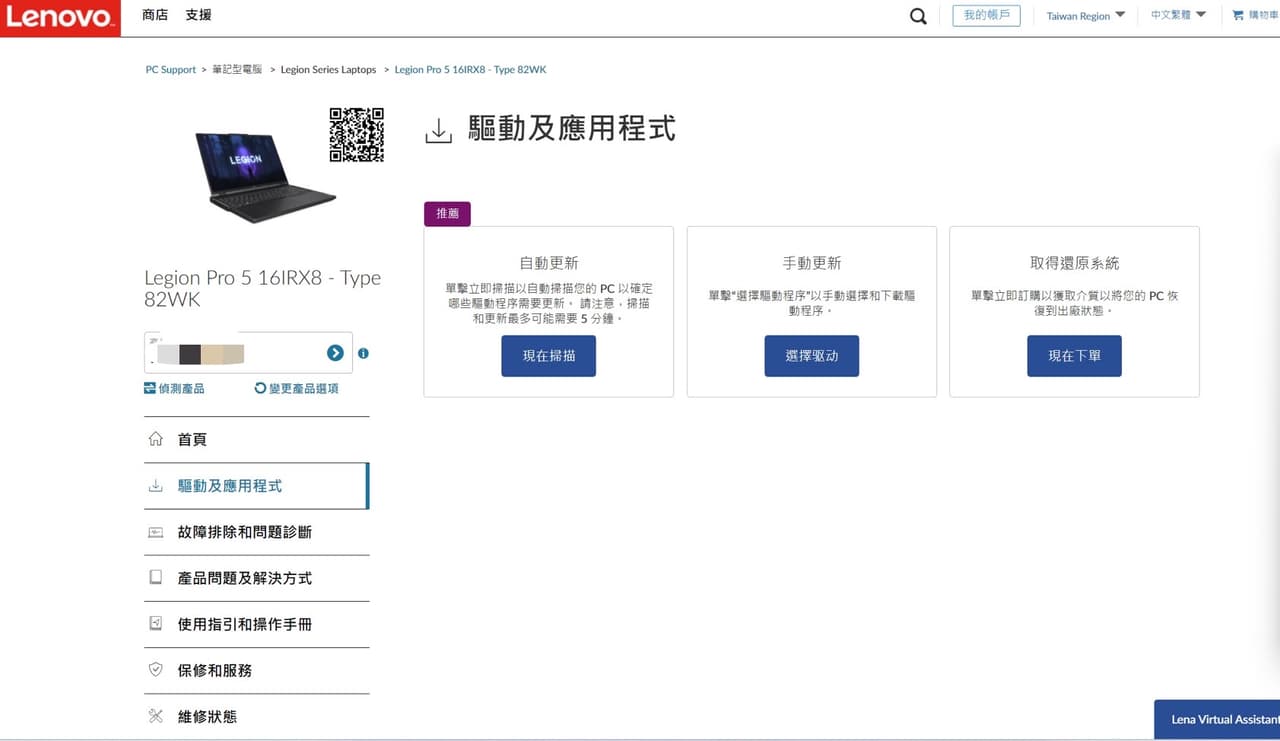
Task: Submit serial number with arrow button
Action: pyautogui.click(x=335, y=353)
